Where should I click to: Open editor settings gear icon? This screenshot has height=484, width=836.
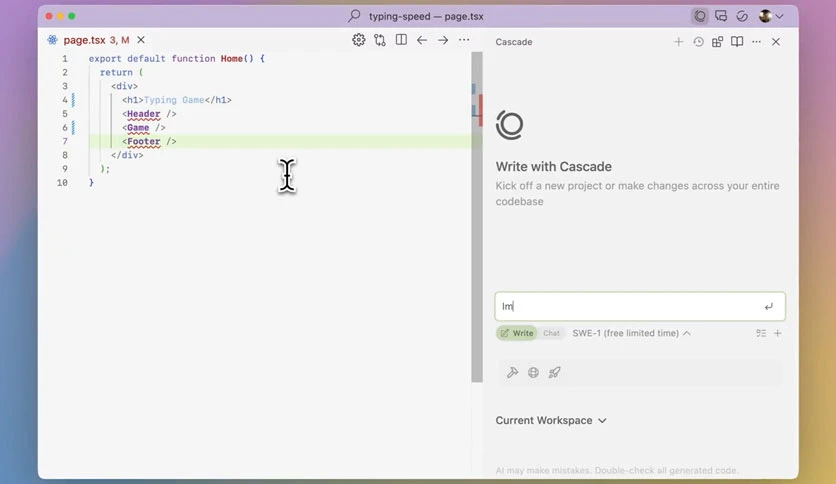point(358,40)
